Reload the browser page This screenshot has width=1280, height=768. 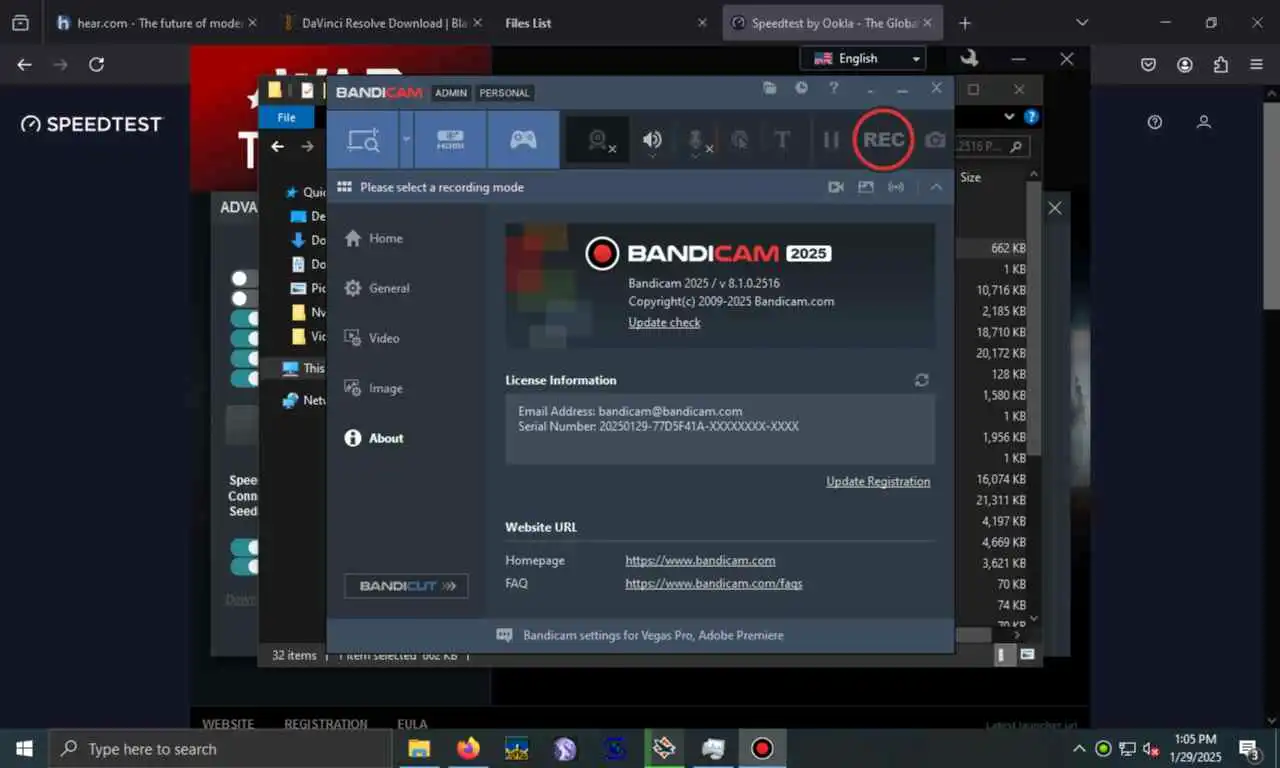[x=96, y=64]
